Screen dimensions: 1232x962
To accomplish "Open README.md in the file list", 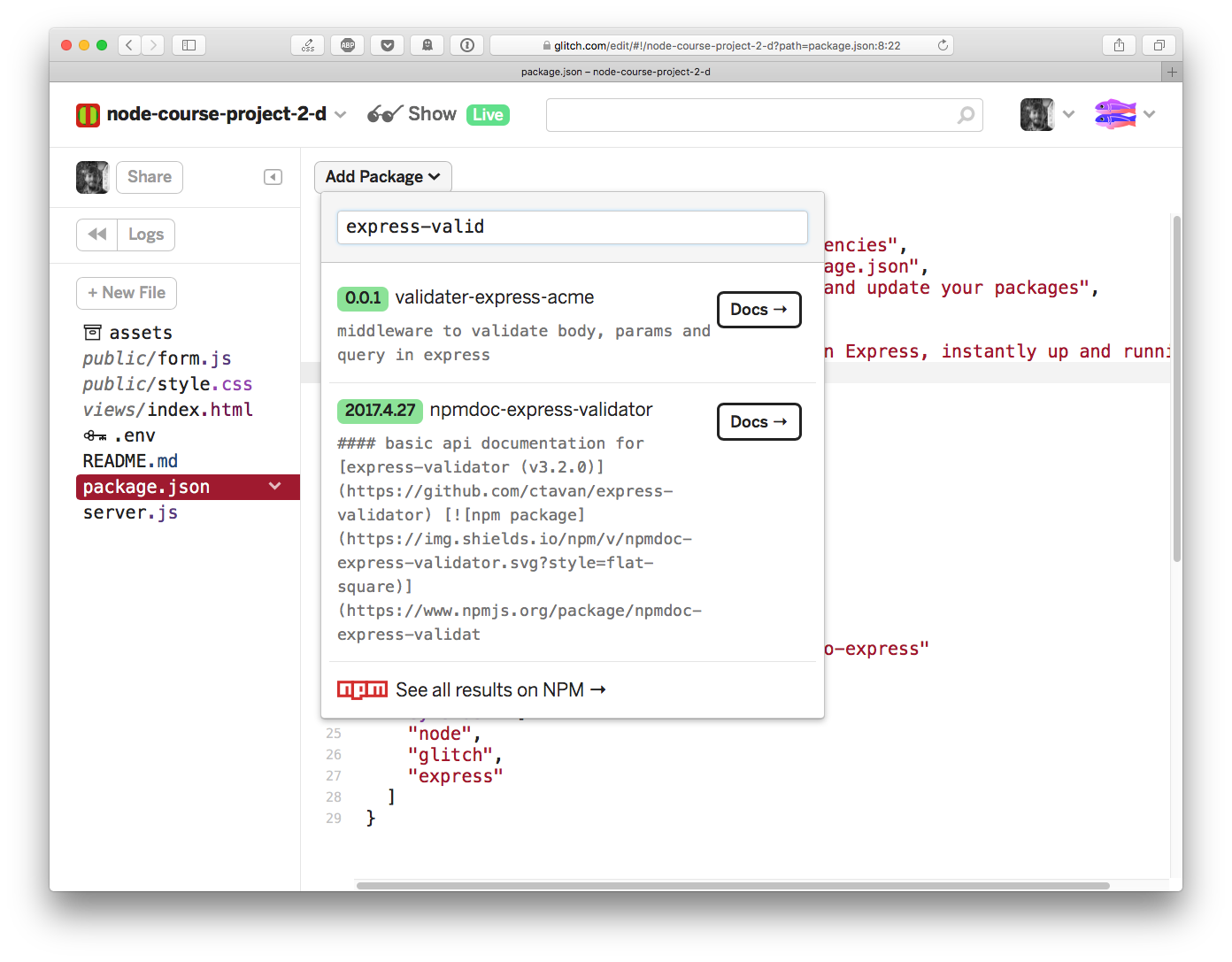I will coord(130,461).
